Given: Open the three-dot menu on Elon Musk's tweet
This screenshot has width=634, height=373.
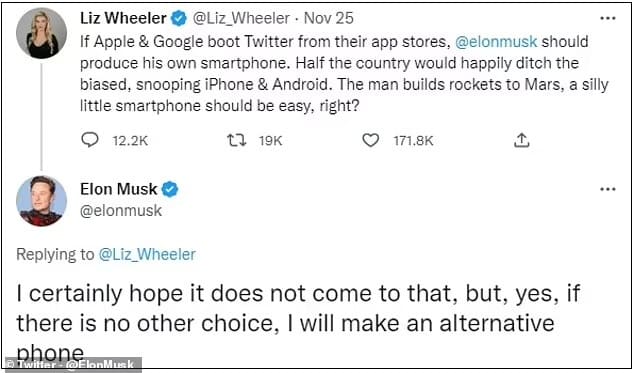Looking at the screenshot, I should pos(608,189).
